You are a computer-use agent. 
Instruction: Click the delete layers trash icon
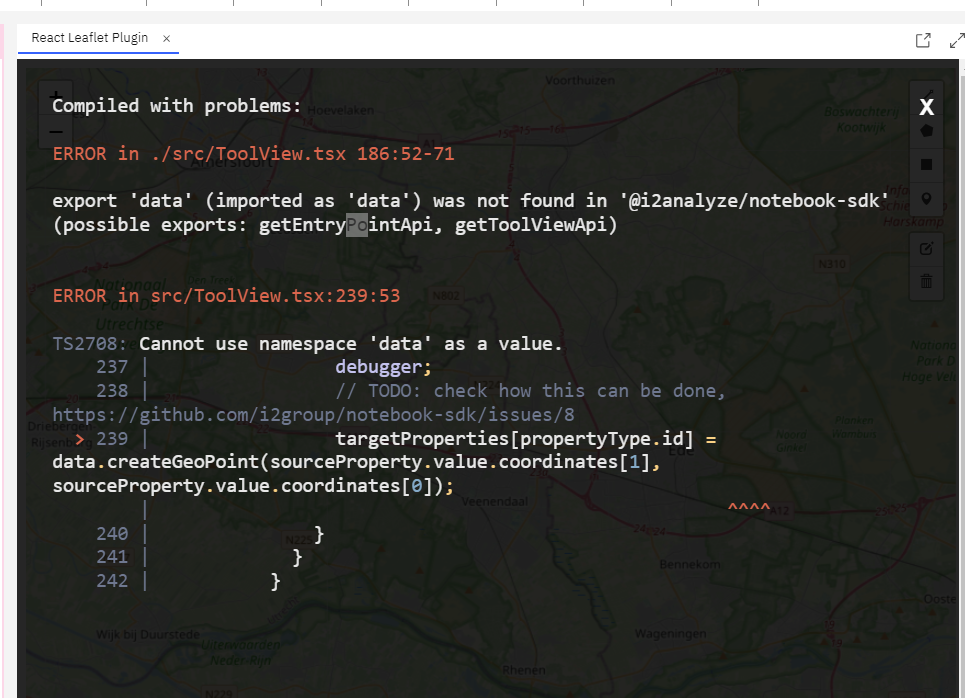[926, 281]
